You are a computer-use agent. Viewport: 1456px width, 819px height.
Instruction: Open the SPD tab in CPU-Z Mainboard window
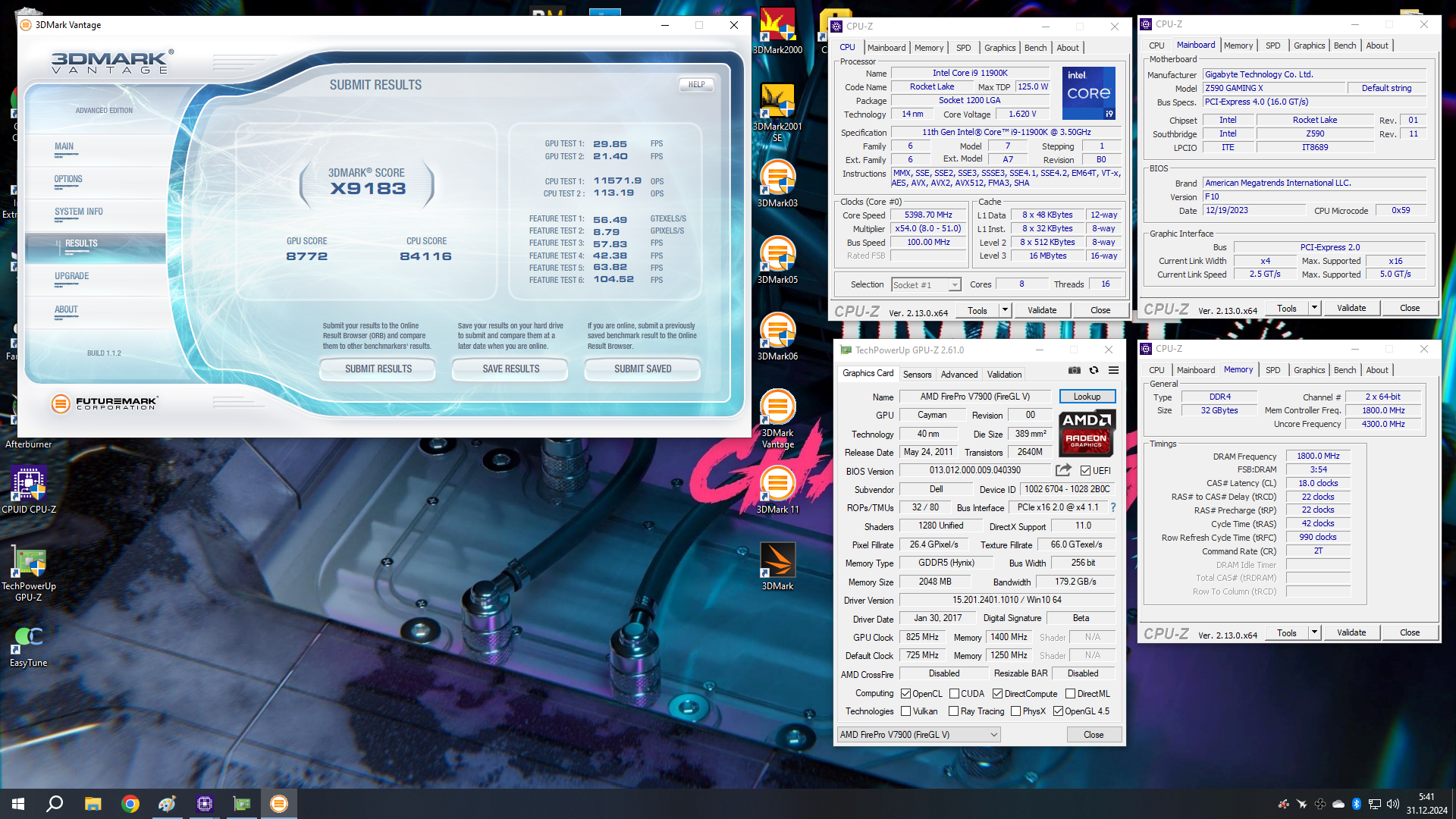pyautogui.click(x=1272, y=45)
